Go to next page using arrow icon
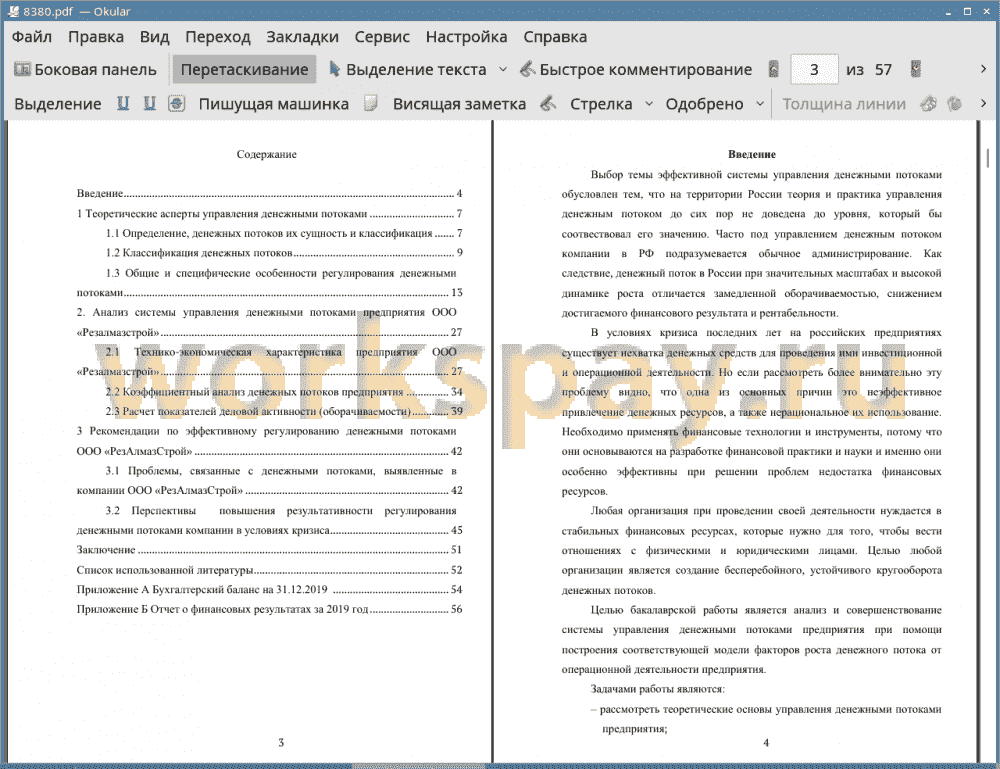1000x769 pixels. point(916,69)
